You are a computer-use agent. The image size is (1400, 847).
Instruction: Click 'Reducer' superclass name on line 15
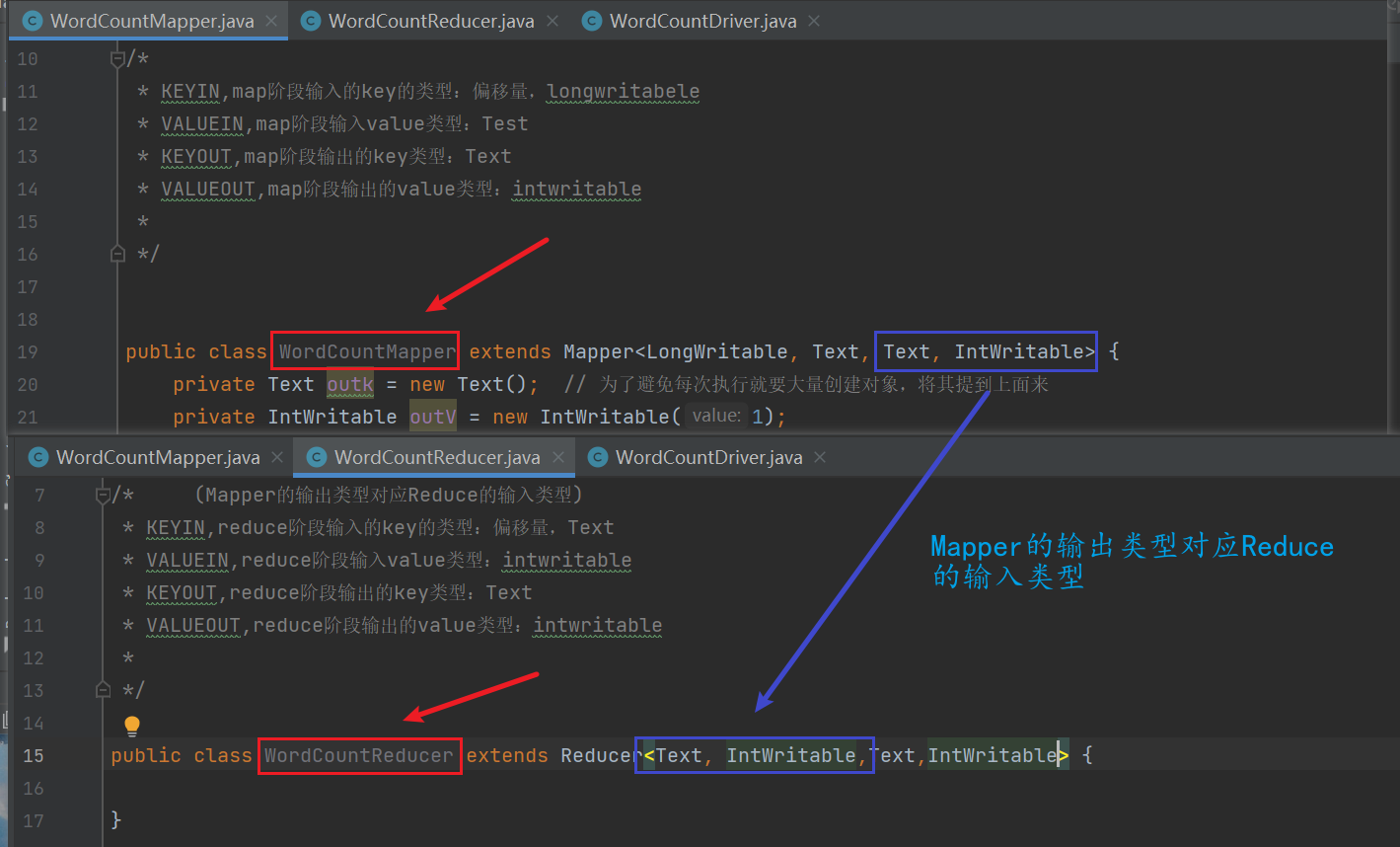point(602,755)
